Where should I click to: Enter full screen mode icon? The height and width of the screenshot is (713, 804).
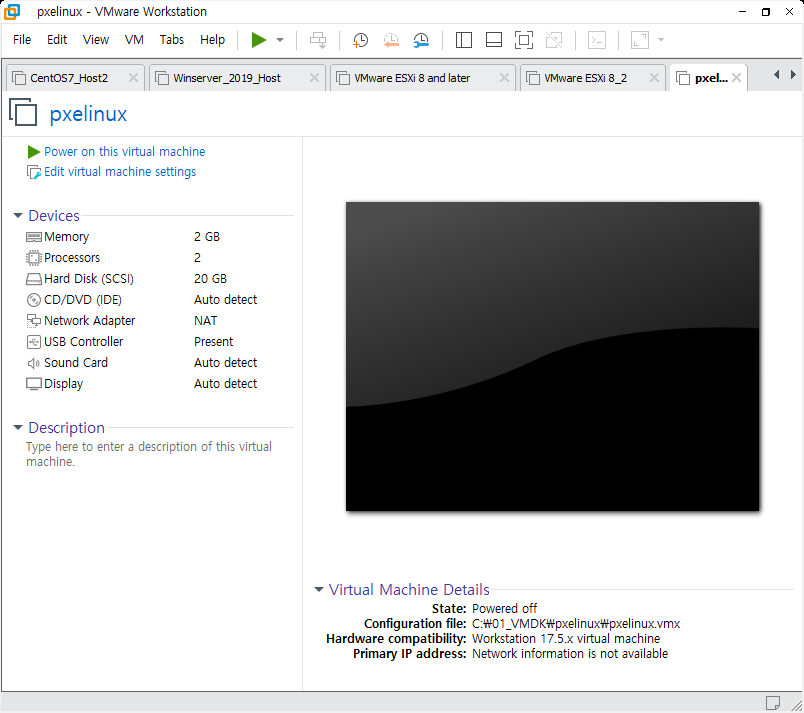click(x=524, y=40)
